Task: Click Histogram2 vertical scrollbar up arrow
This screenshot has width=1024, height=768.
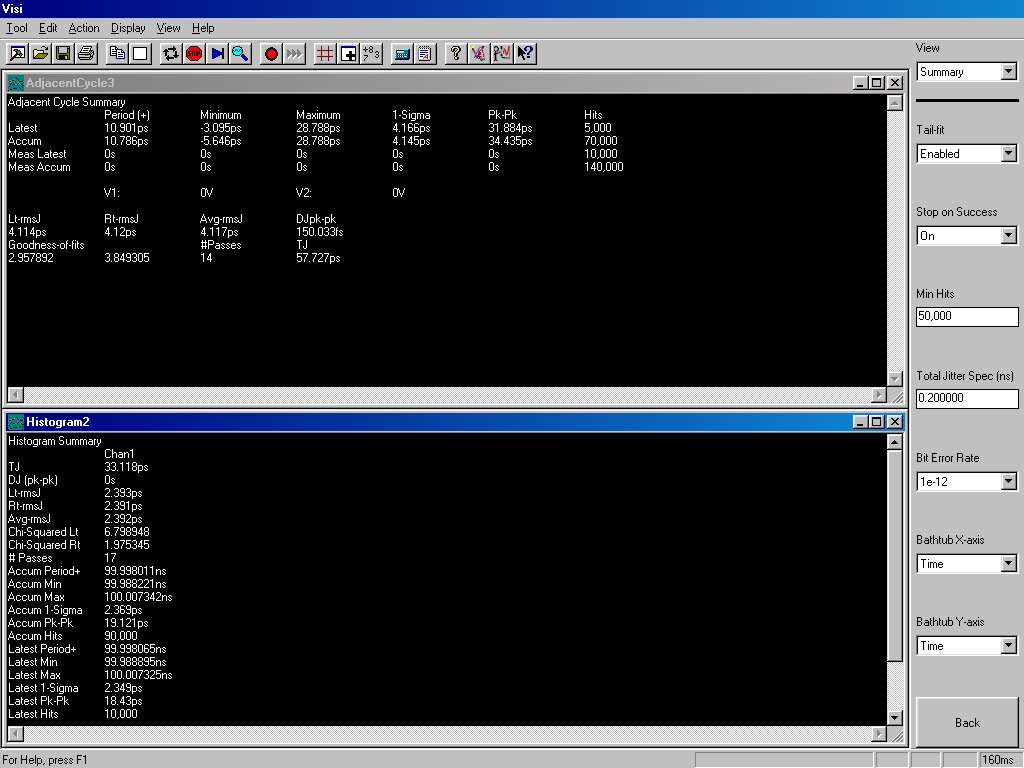Action: (895, 442)
